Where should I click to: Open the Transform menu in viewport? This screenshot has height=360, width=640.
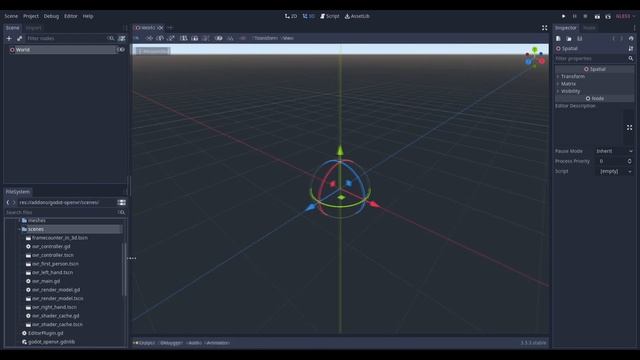[x=266, y=38]
